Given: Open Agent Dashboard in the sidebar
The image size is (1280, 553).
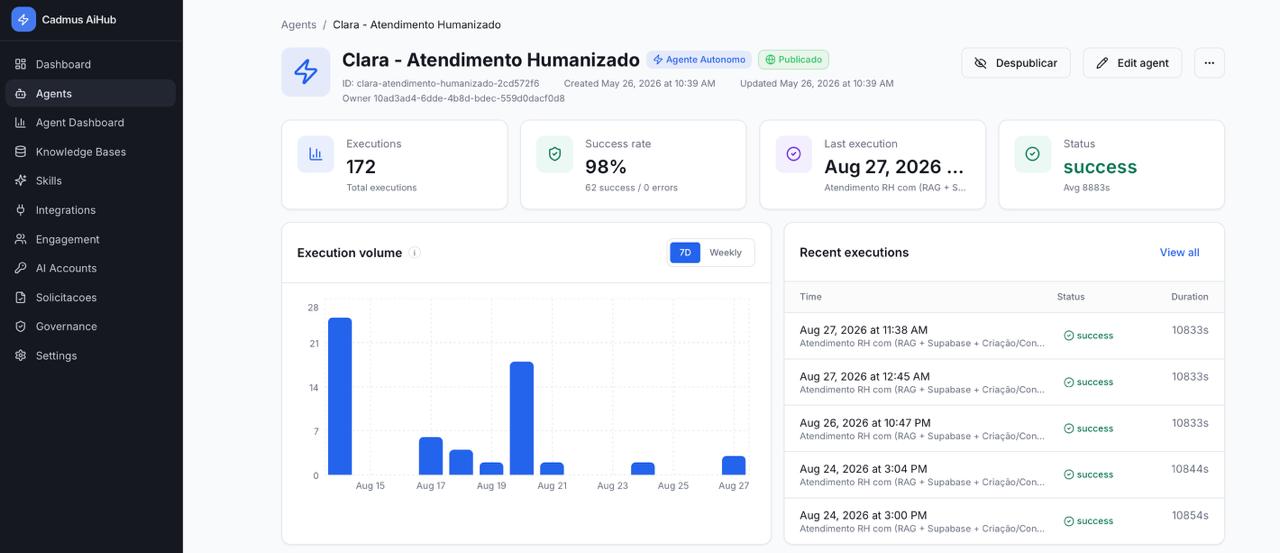Looking at the screenshot, I should (91, 122).
